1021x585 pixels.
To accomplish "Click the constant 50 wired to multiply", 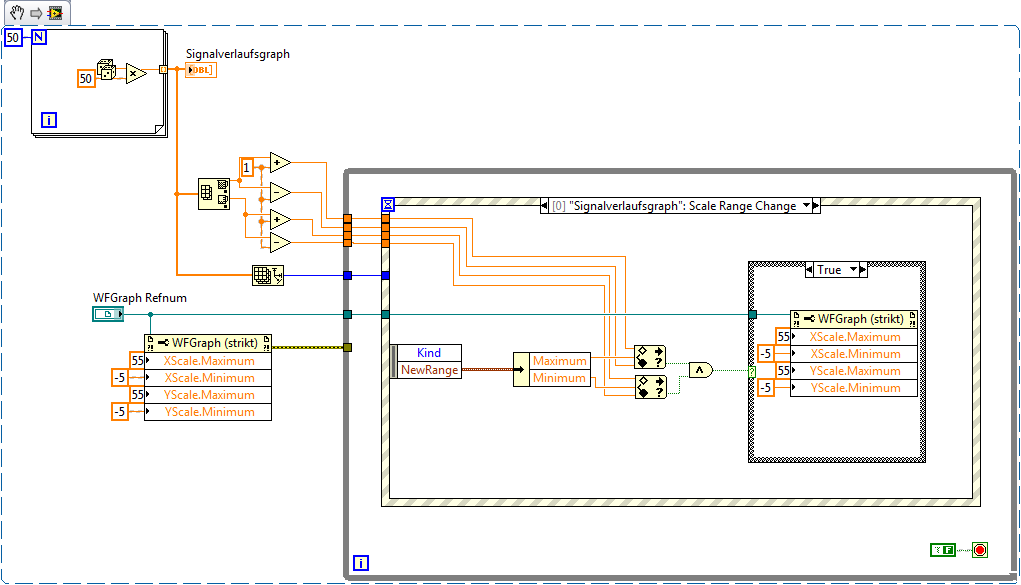I will click(86, 79).
